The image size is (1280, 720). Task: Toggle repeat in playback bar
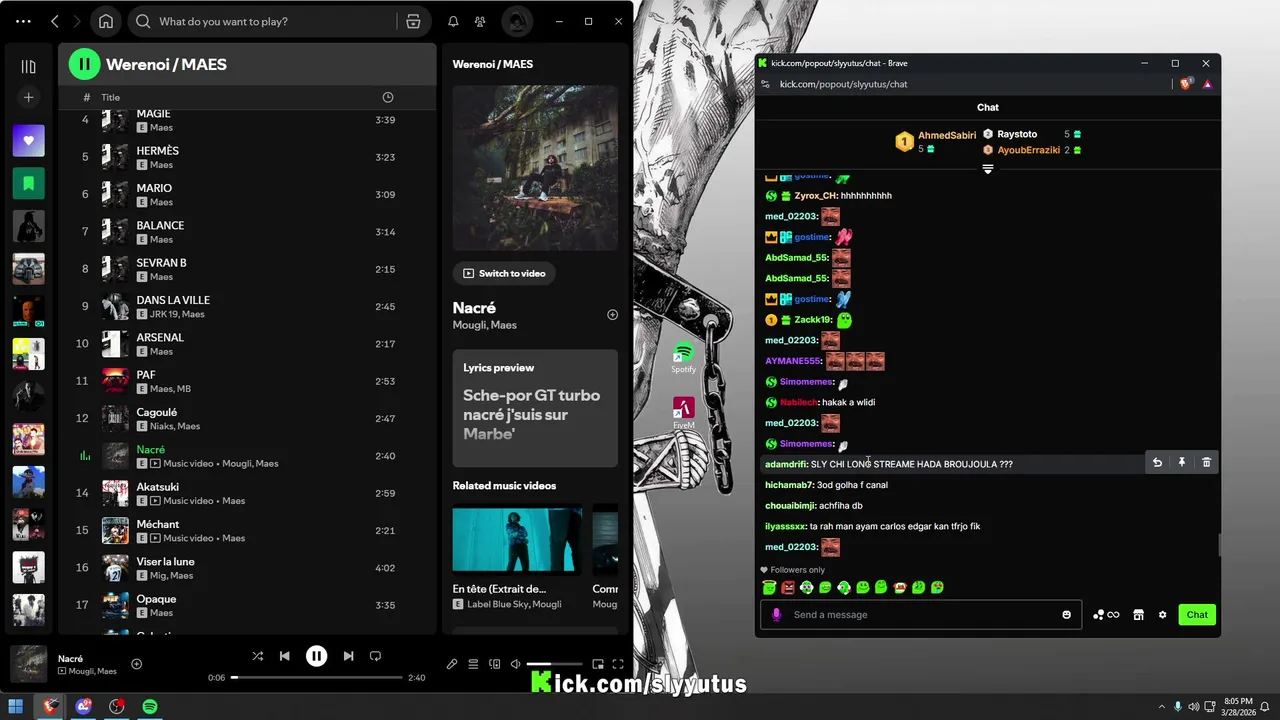(x=376, y=656)
